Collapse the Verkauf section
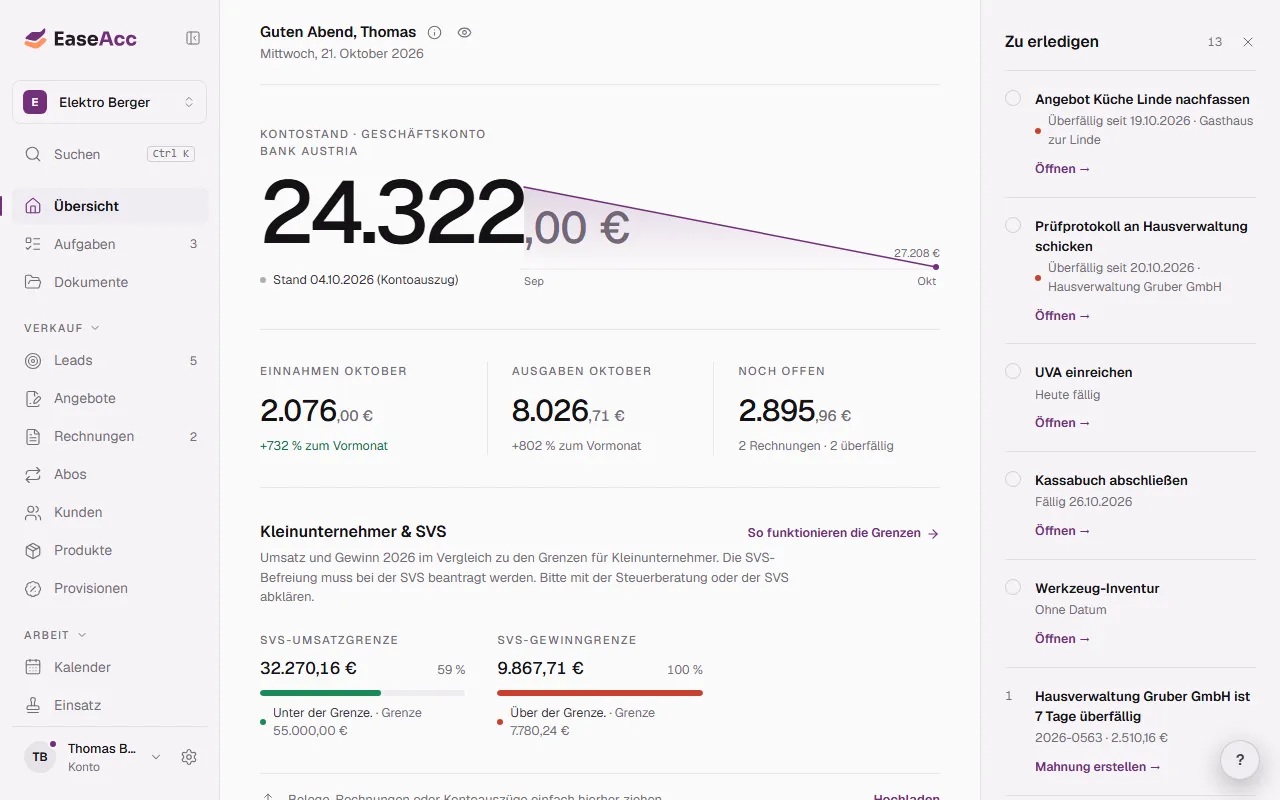 [x=62, y=328]
